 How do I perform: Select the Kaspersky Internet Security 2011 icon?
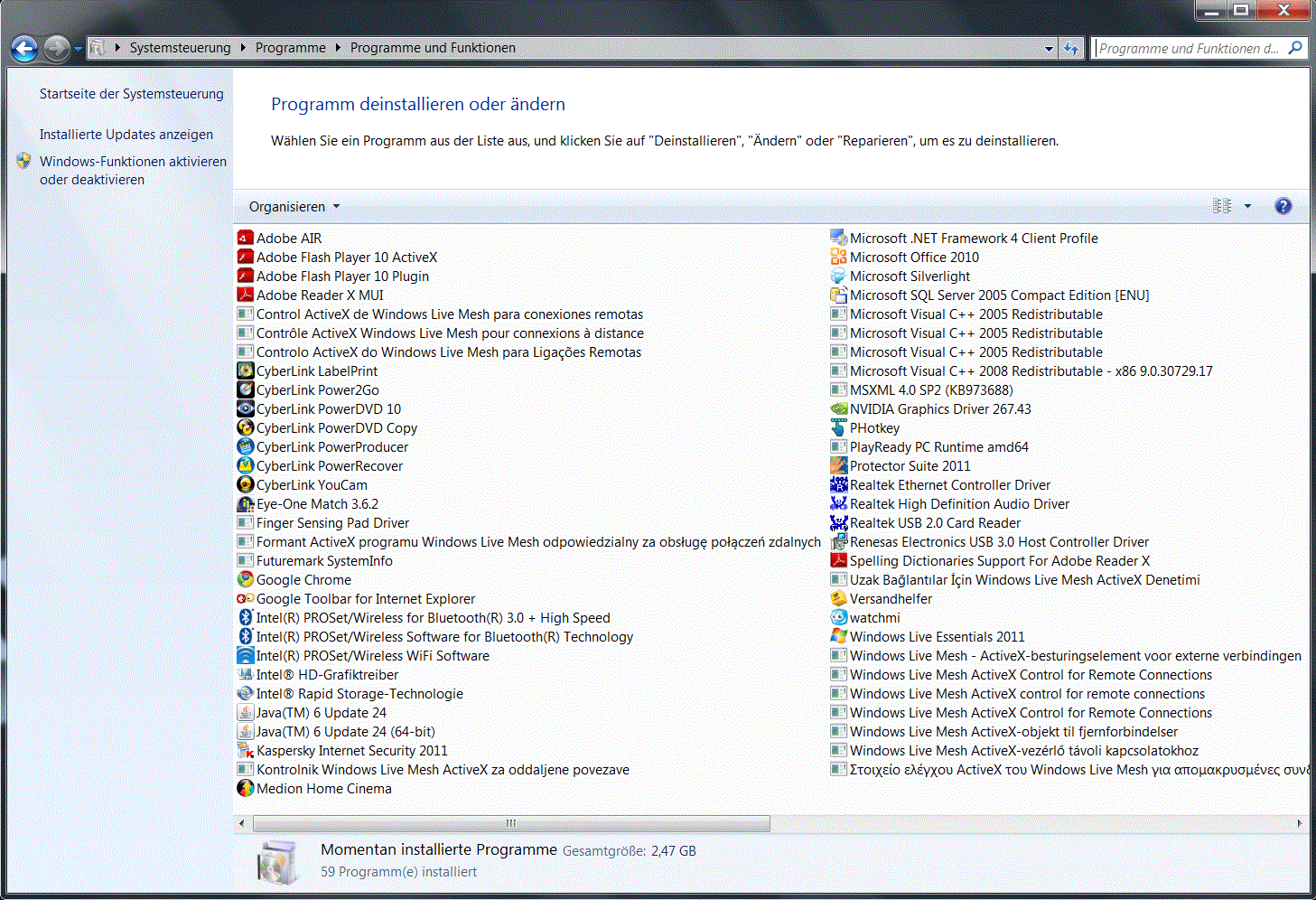pos(245,750)
